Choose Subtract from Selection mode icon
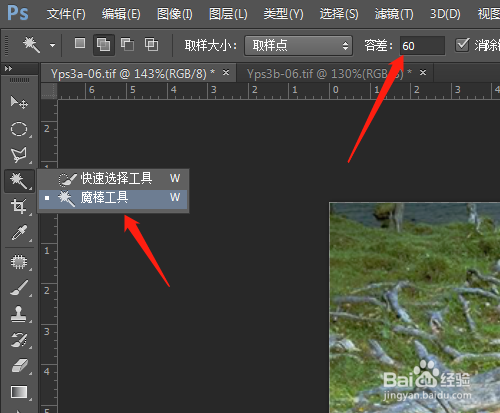Image resolution: width=500 pixels, height=413 pixels. 127,44
